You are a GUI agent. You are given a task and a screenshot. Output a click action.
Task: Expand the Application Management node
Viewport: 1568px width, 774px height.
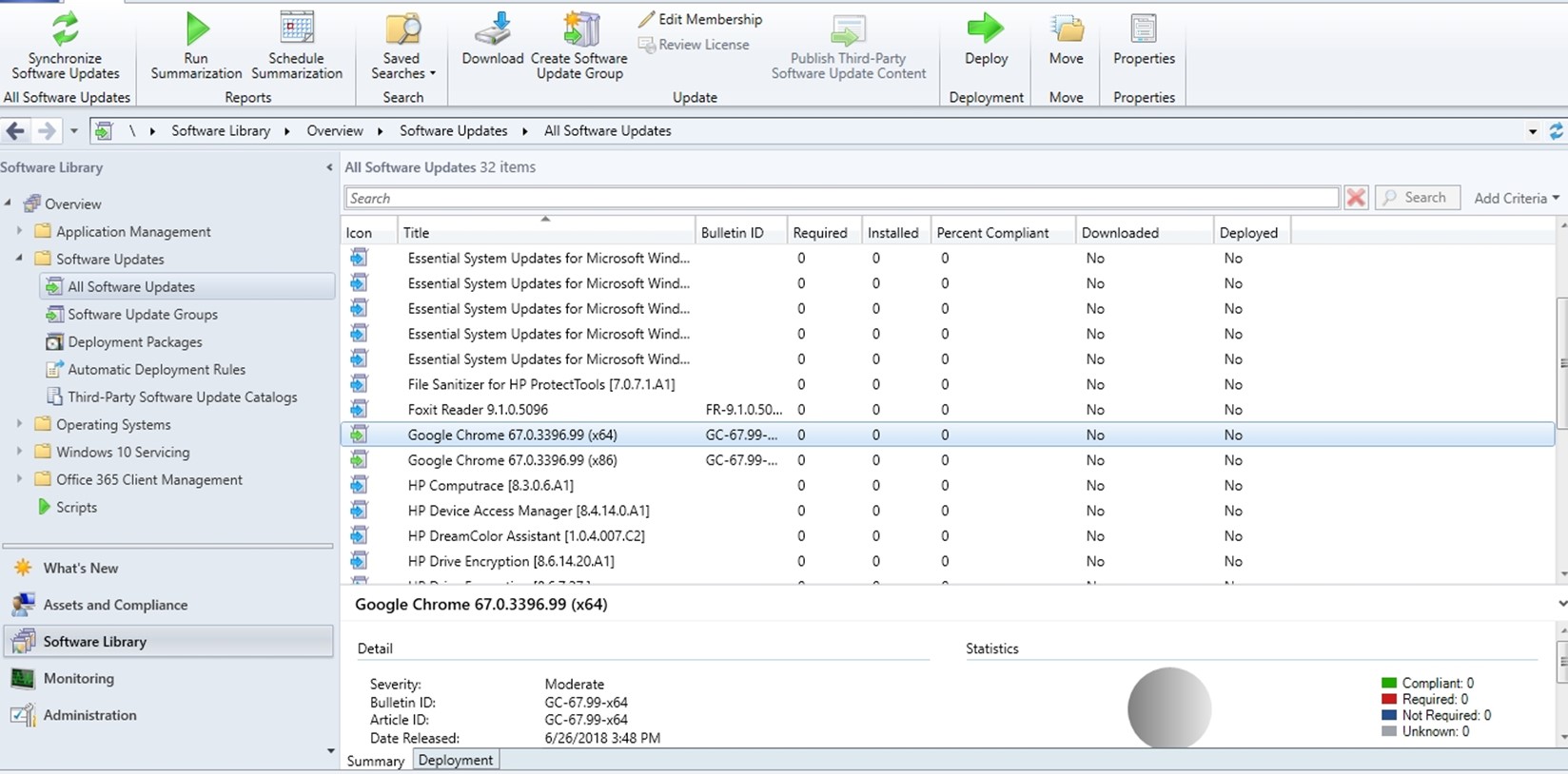19,230
